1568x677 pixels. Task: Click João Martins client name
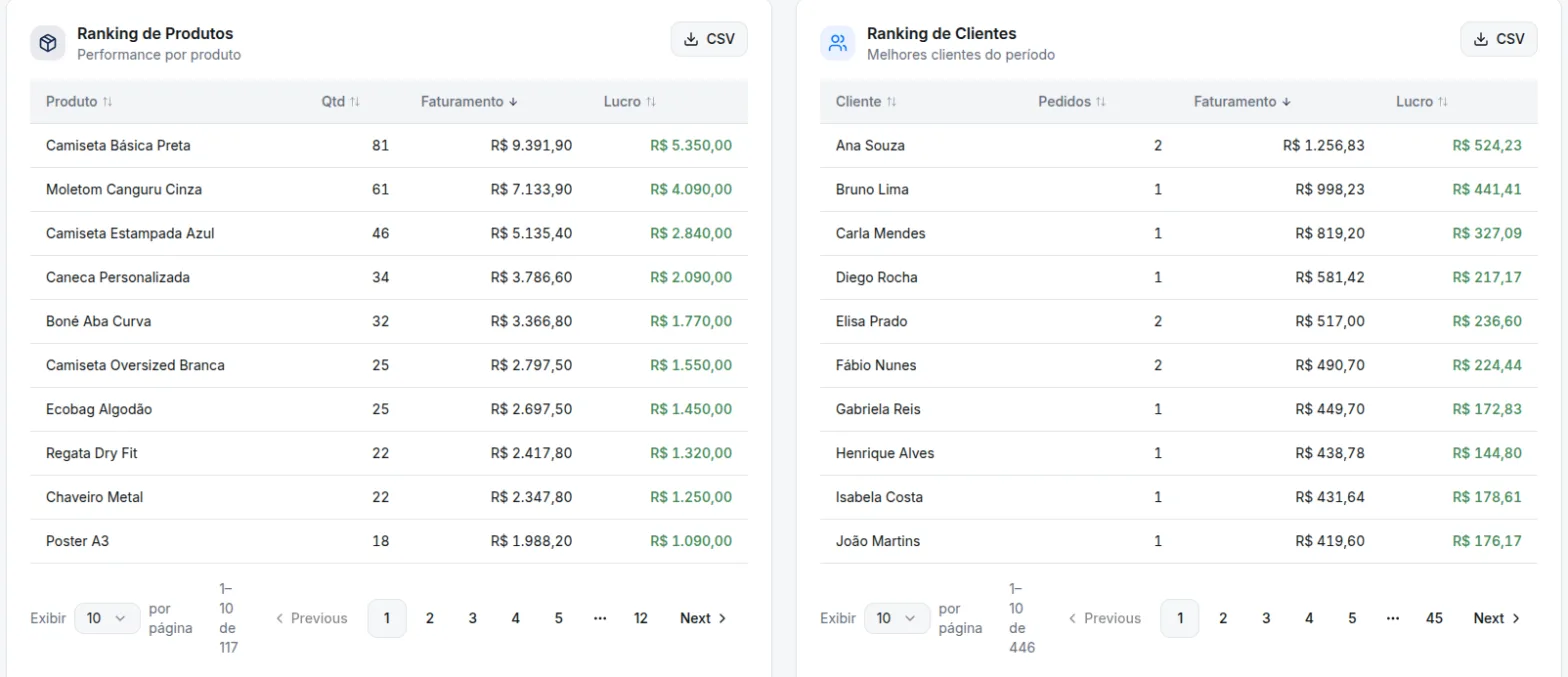click(878, 541)
